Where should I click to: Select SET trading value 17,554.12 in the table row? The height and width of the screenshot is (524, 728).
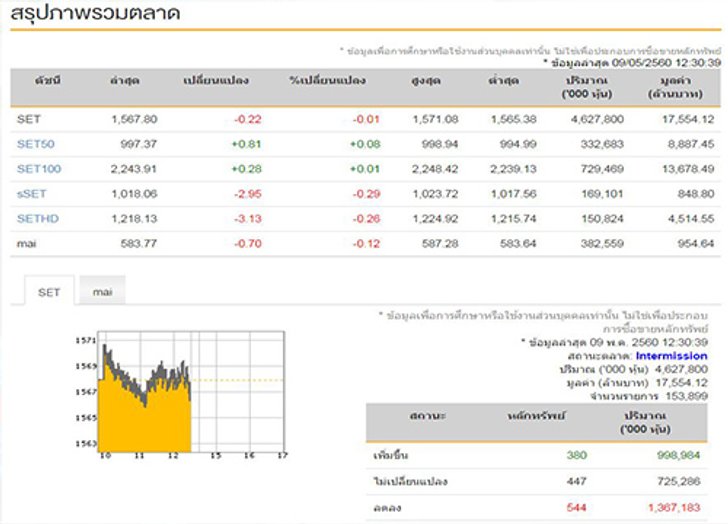click(688, 119)
